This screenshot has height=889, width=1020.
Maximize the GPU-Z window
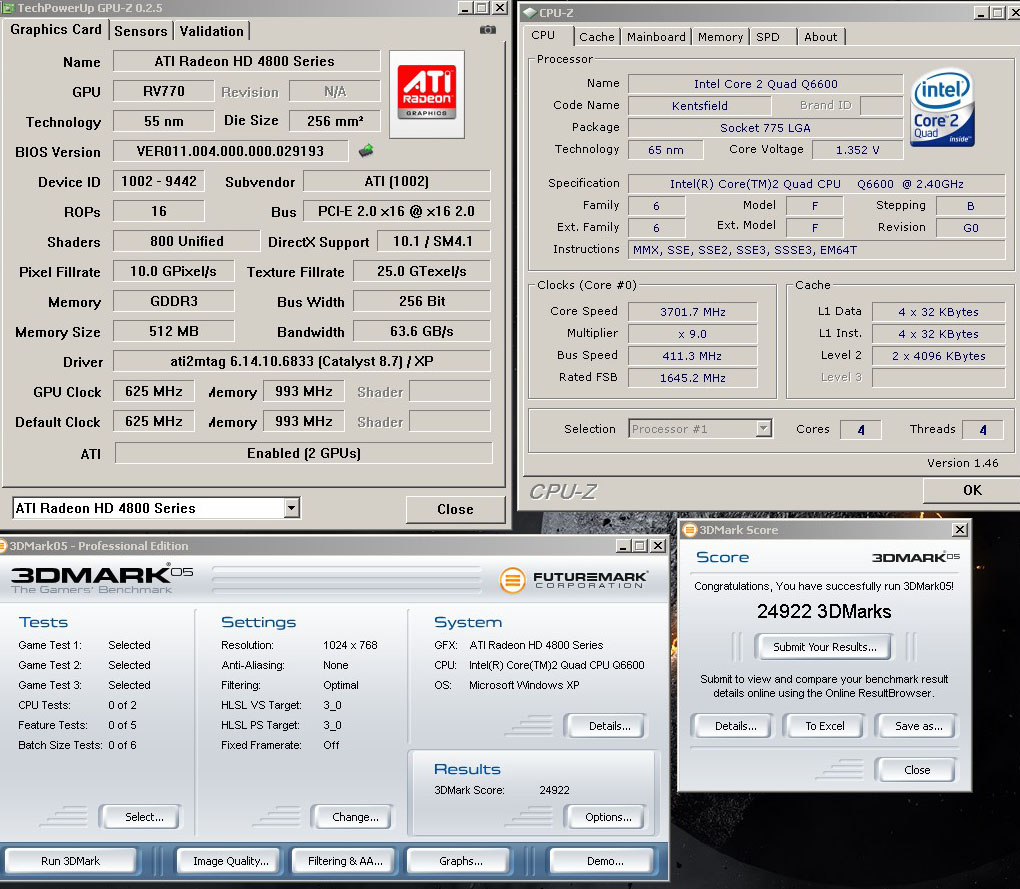pos(482,7)
